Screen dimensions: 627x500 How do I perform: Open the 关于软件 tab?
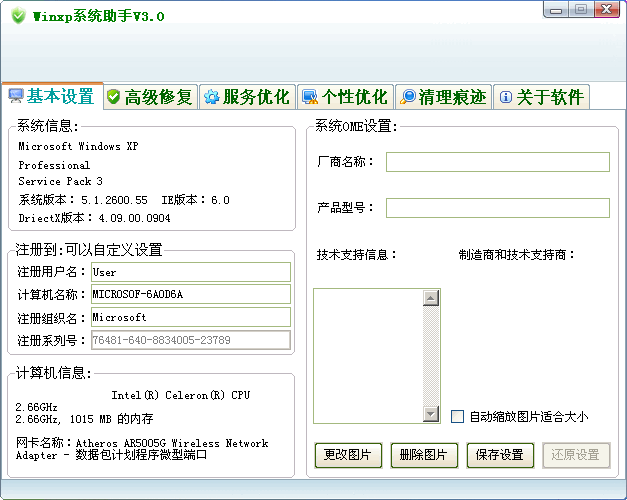pos(541,97)
